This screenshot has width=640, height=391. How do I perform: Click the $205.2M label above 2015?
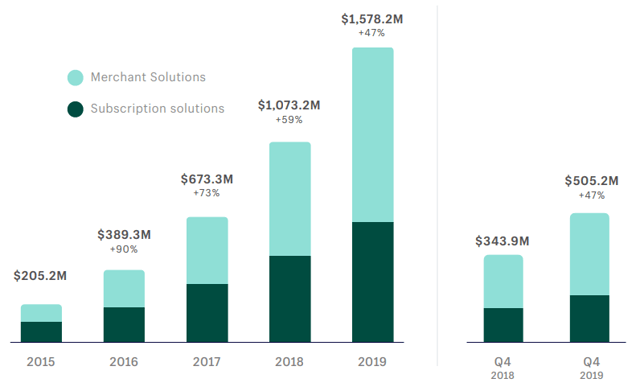40,276
